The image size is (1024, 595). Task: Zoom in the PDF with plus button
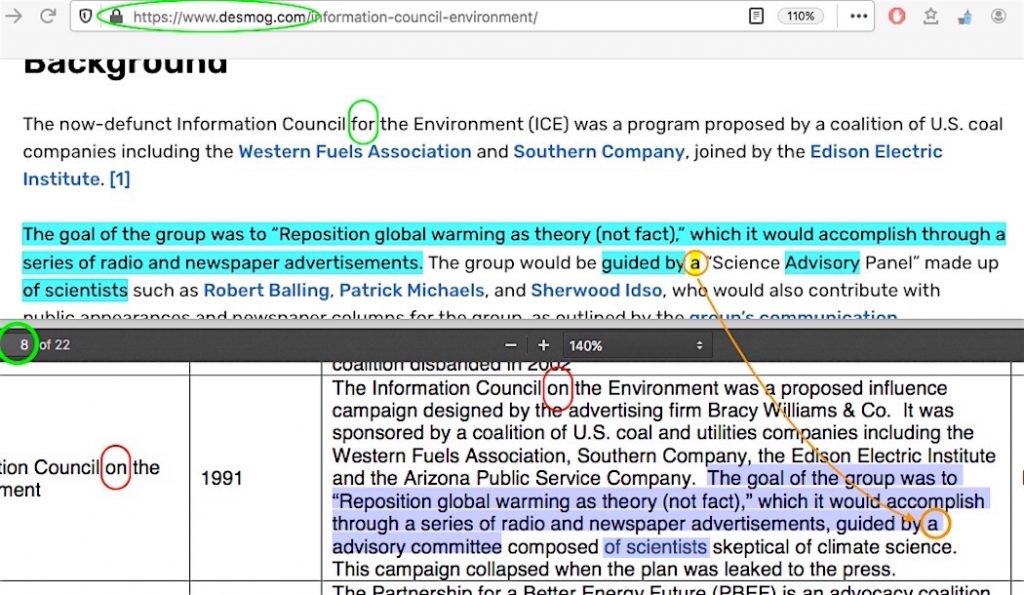(x=543, y=345)
